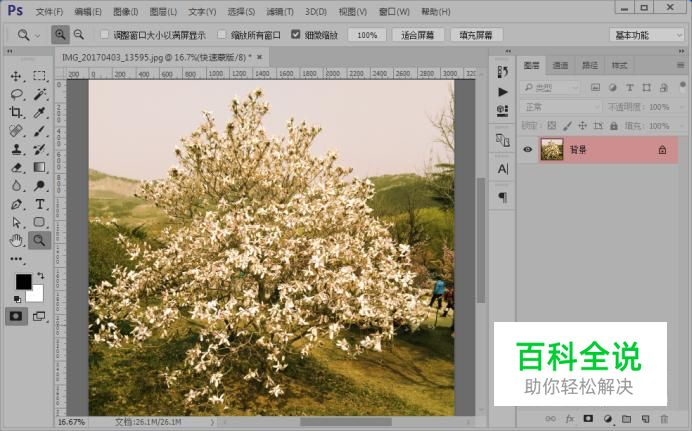Select the Shape tool
Screen dimensions: 692x431
[x=39, y=222]
